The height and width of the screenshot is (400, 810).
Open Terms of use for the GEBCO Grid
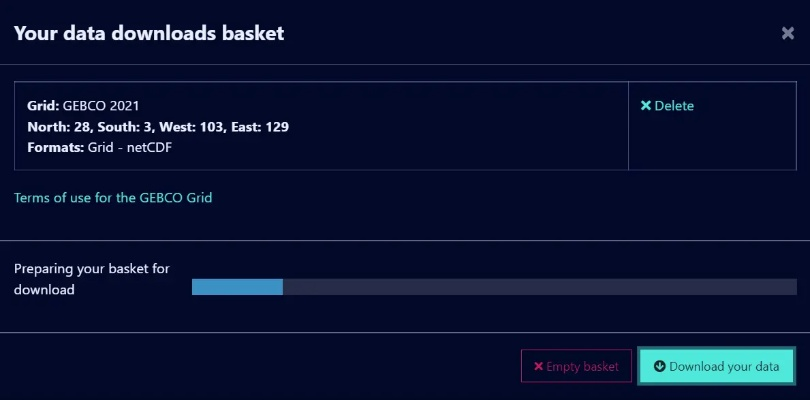[x=113, y=198]
